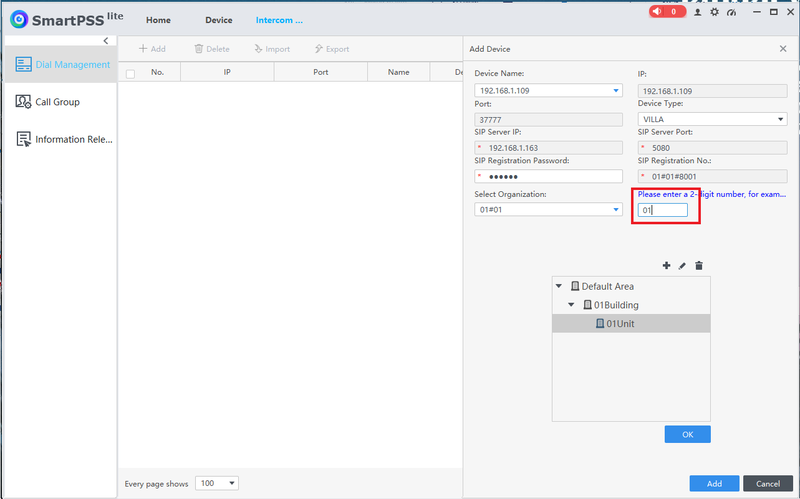
Task: Open Call Group in the sidebar
Action: [x=61, y=102]
